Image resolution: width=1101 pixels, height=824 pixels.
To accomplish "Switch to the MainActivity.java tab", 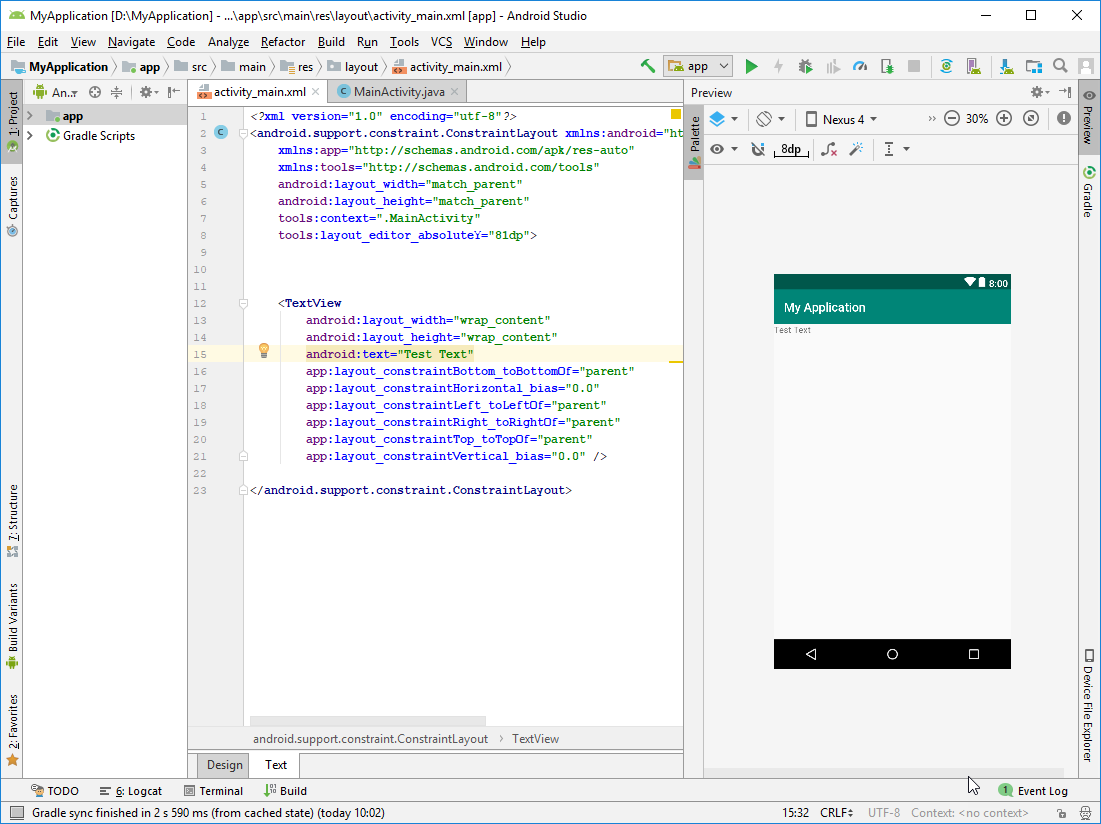I will click(x=399, y=92).
